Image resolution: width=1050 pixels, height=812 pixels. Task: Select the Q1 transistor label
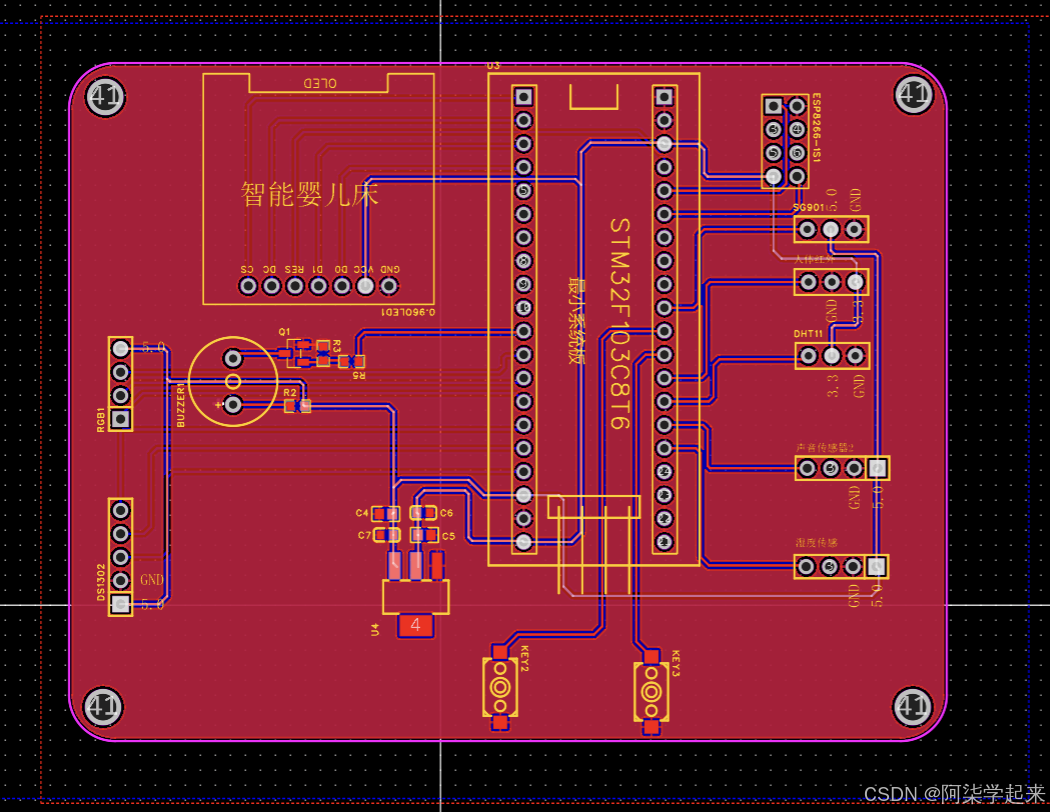285,332
